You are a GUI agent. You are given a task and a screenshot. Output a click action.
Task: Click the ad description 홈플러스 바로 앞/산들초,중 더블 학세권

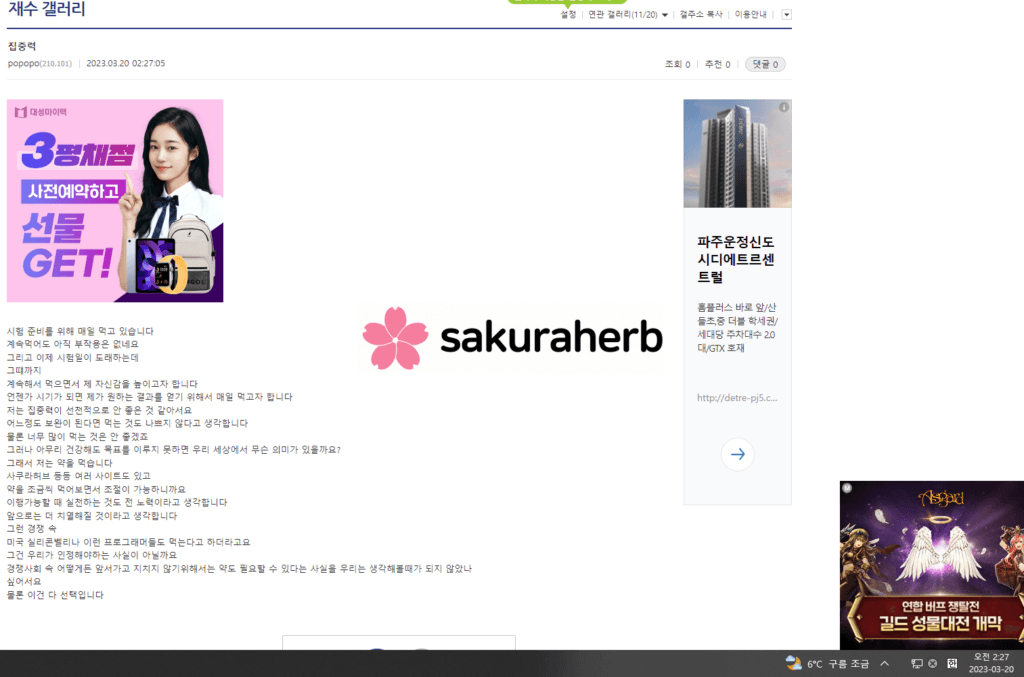pyautogui.click(x=737, y=328)
